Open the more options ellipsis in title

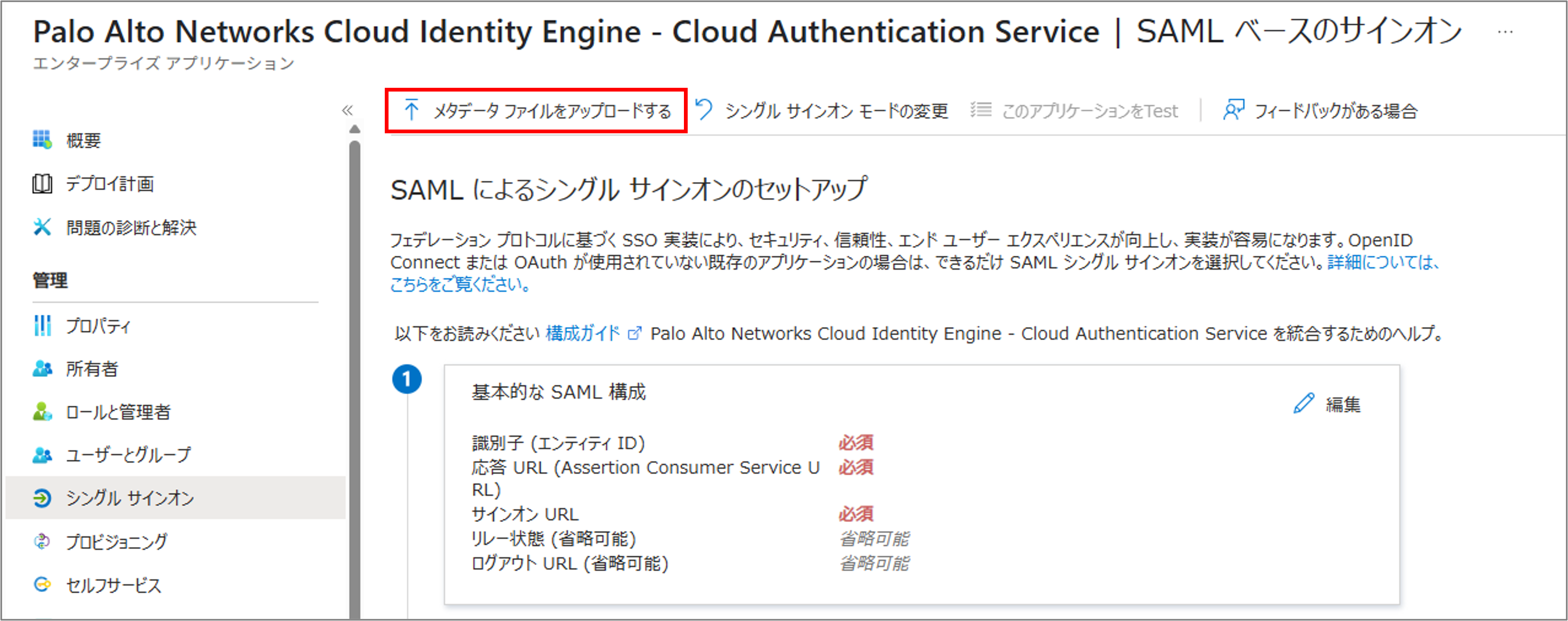tap(1505, 32)
